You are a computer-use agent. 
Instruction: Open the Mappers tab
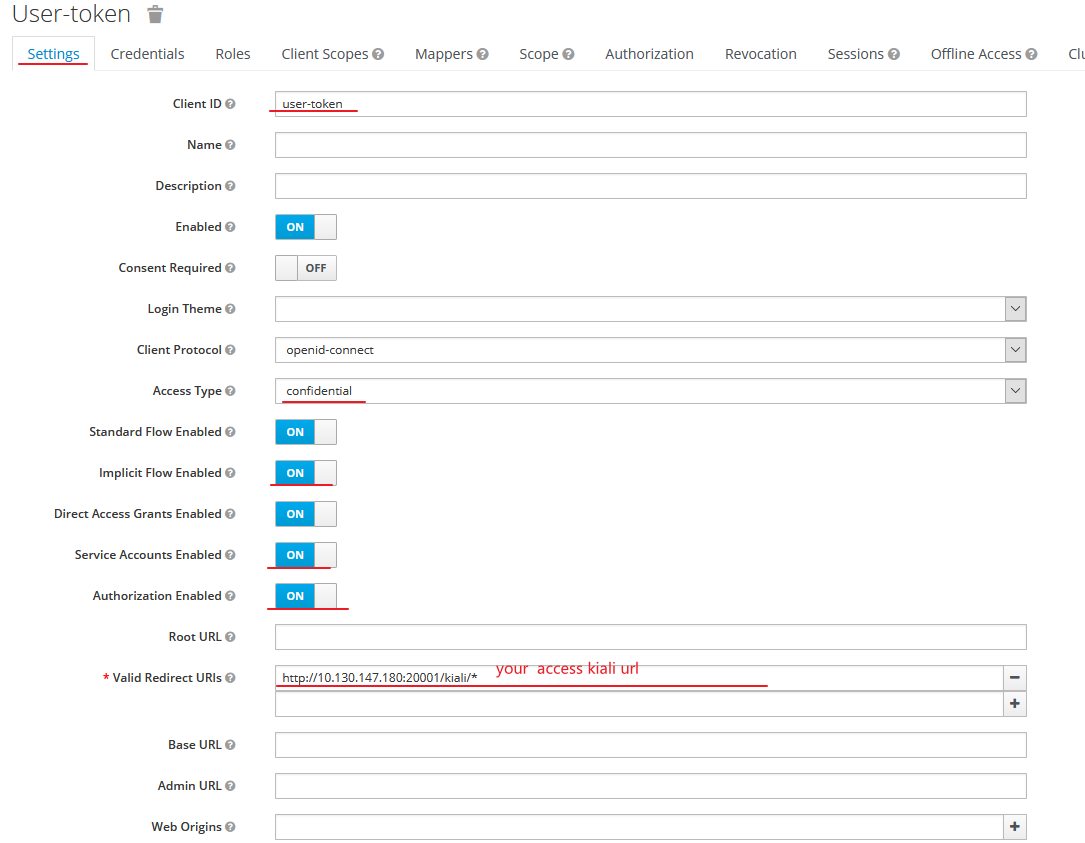(444, 54)
